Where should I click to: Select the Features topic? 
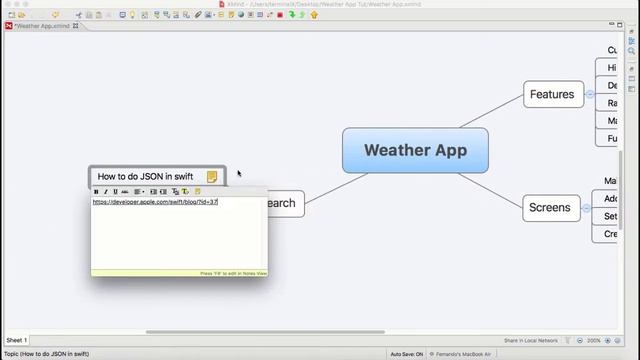click(x=553, y=94)
